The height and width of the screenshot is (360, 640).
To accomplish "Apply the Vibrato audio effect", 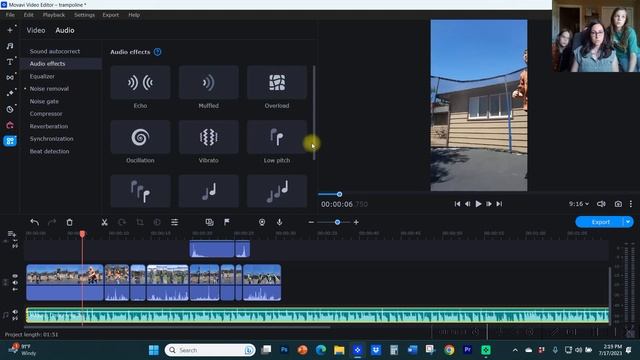I will pyautogui.click(x=209, y=137).
